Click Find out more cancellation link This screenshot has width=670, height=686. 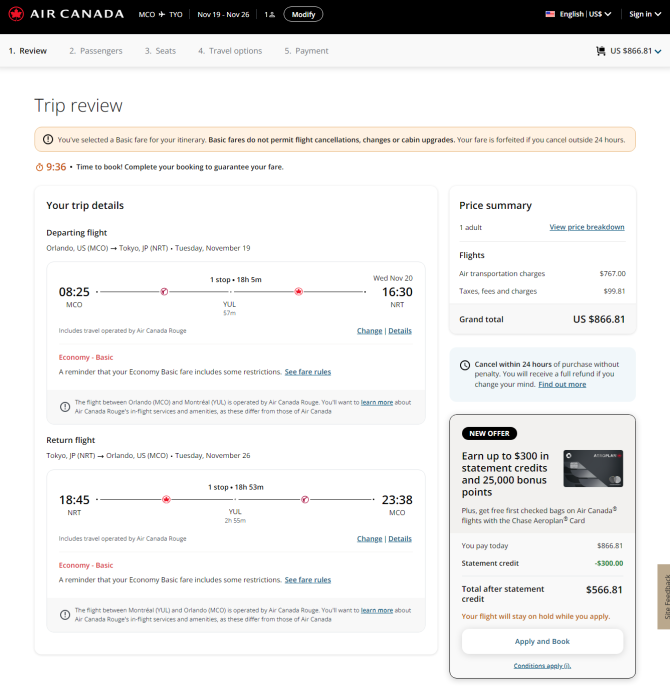click(562, 384)
